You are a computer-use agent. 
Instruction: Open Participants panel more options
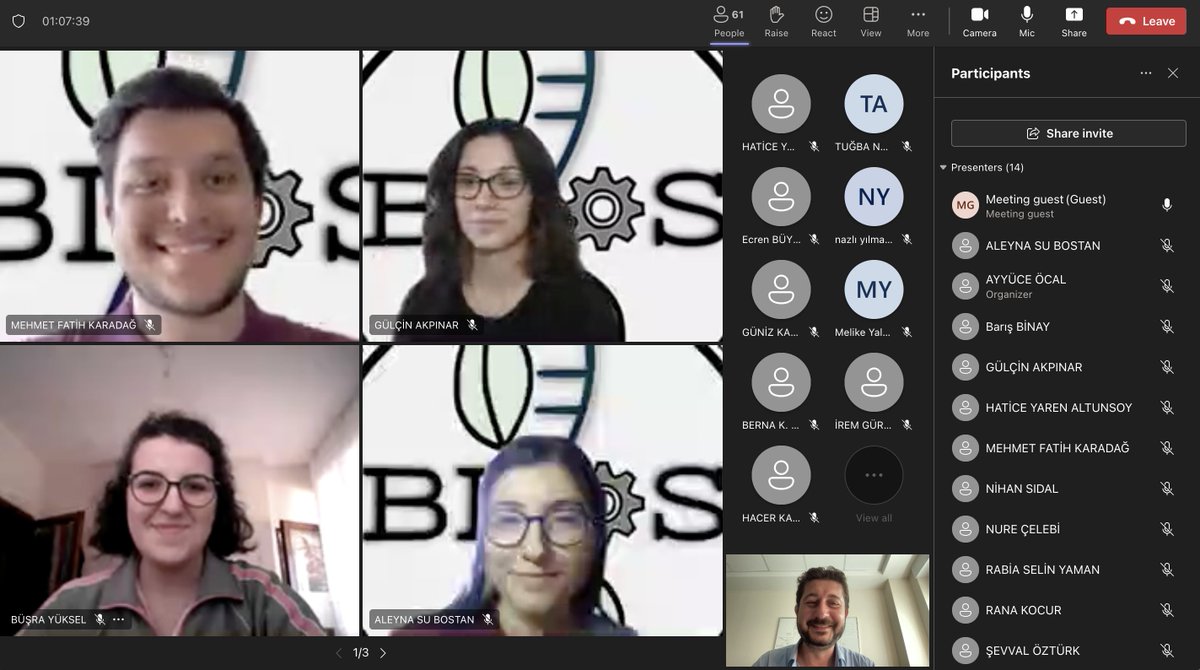(x=1146, y=73)
